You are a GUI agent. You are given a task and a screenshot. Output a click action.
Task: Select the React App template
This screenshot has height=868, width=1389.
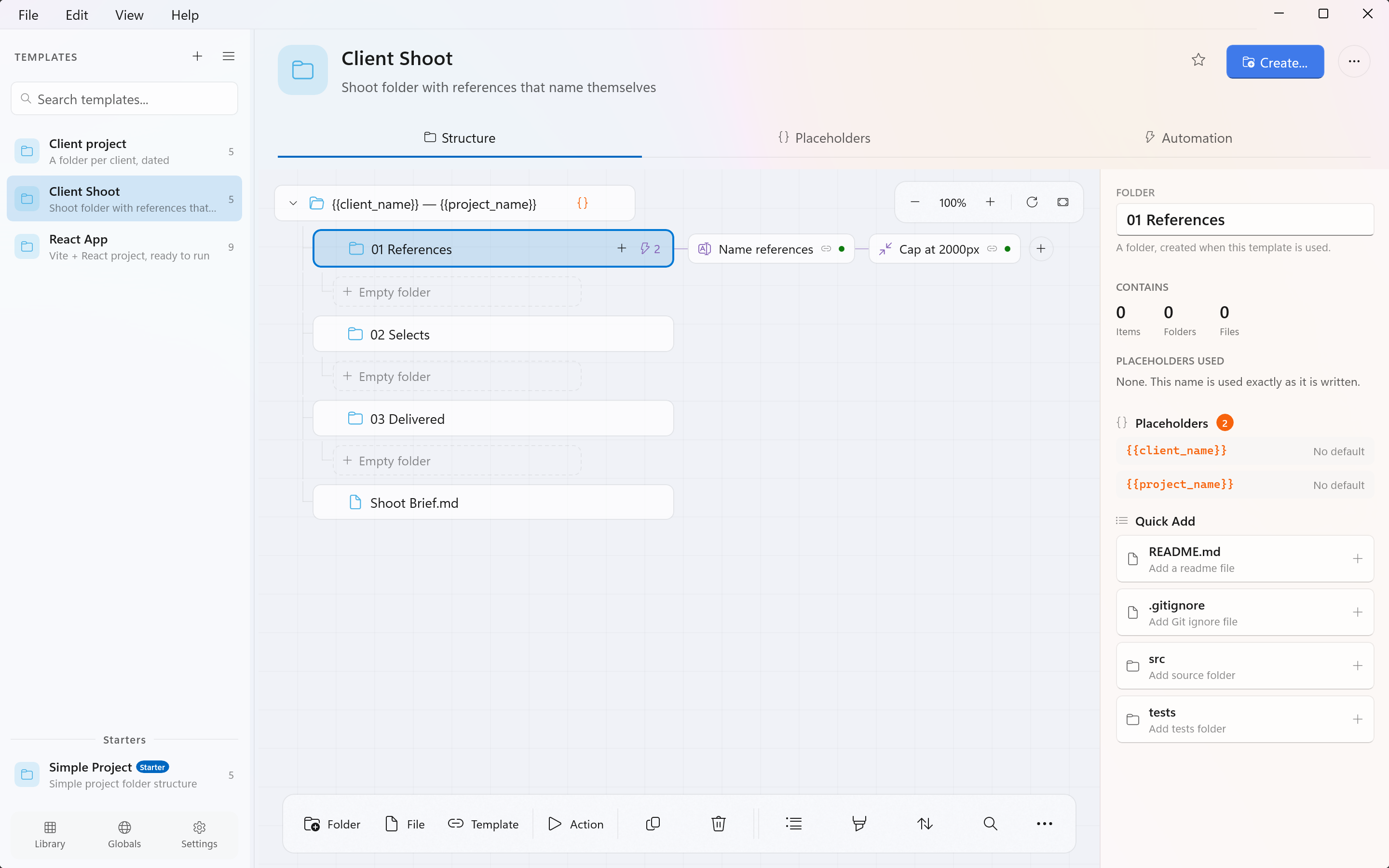pos(124,247)
